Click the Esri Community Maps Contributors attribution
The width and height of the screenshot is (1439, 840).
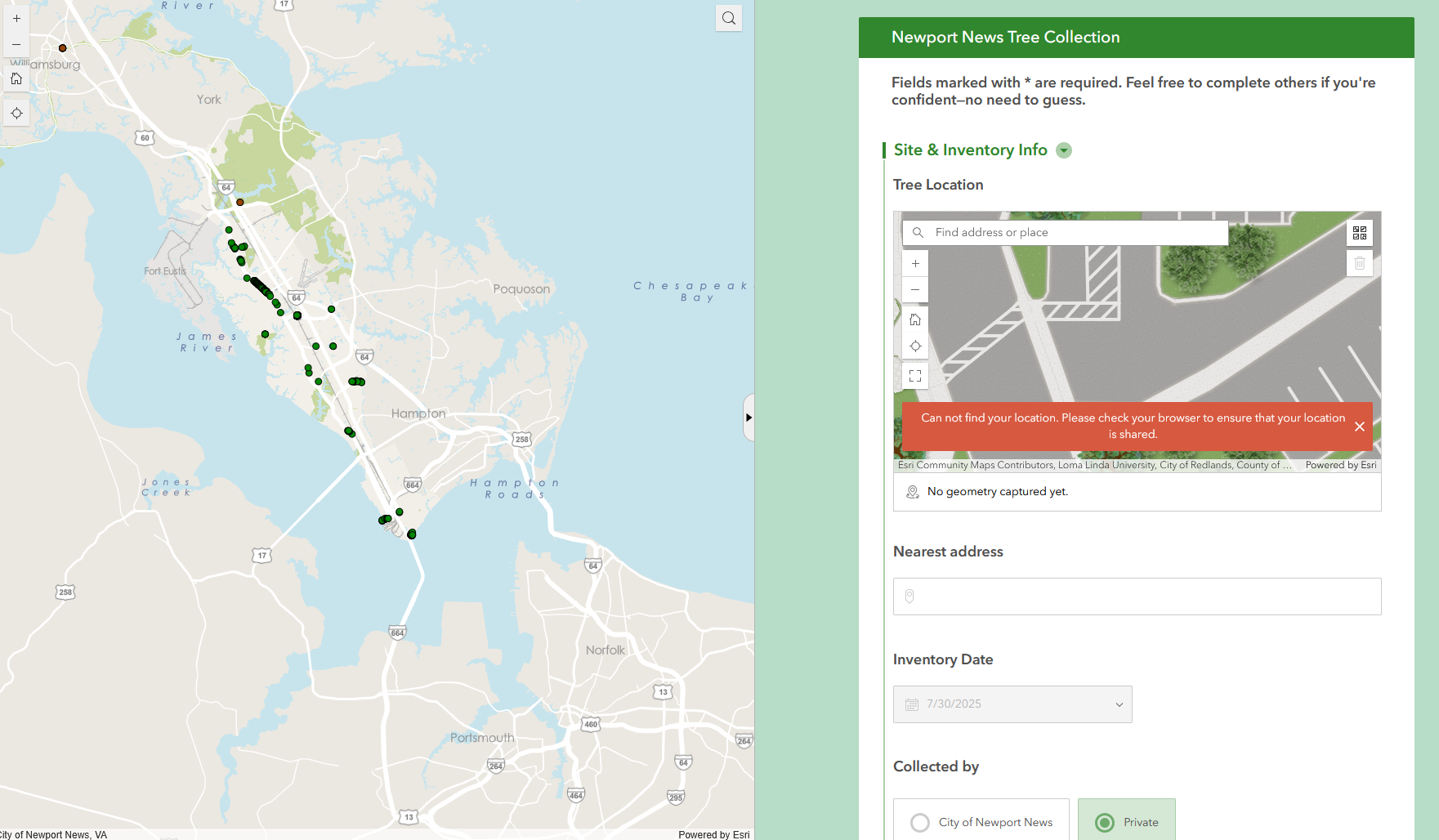pos(1095,465)
